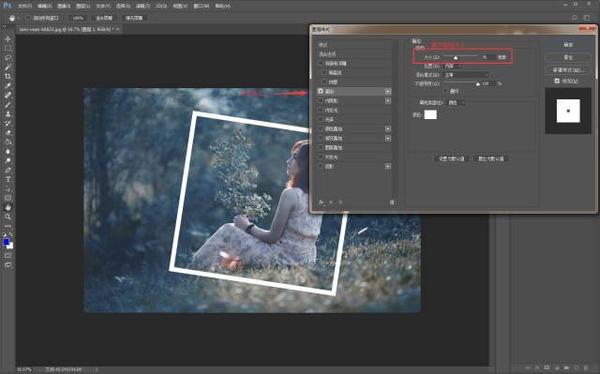Toggle Quick Mask mode icon
This screenshot has width=600, height=374.
(8, 255)
